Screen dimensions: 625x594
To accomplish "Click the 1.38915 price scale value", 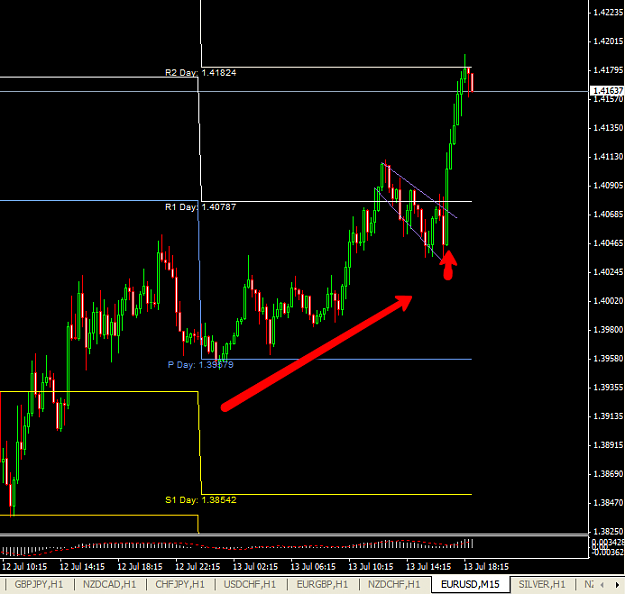I will tap(608, 445).
